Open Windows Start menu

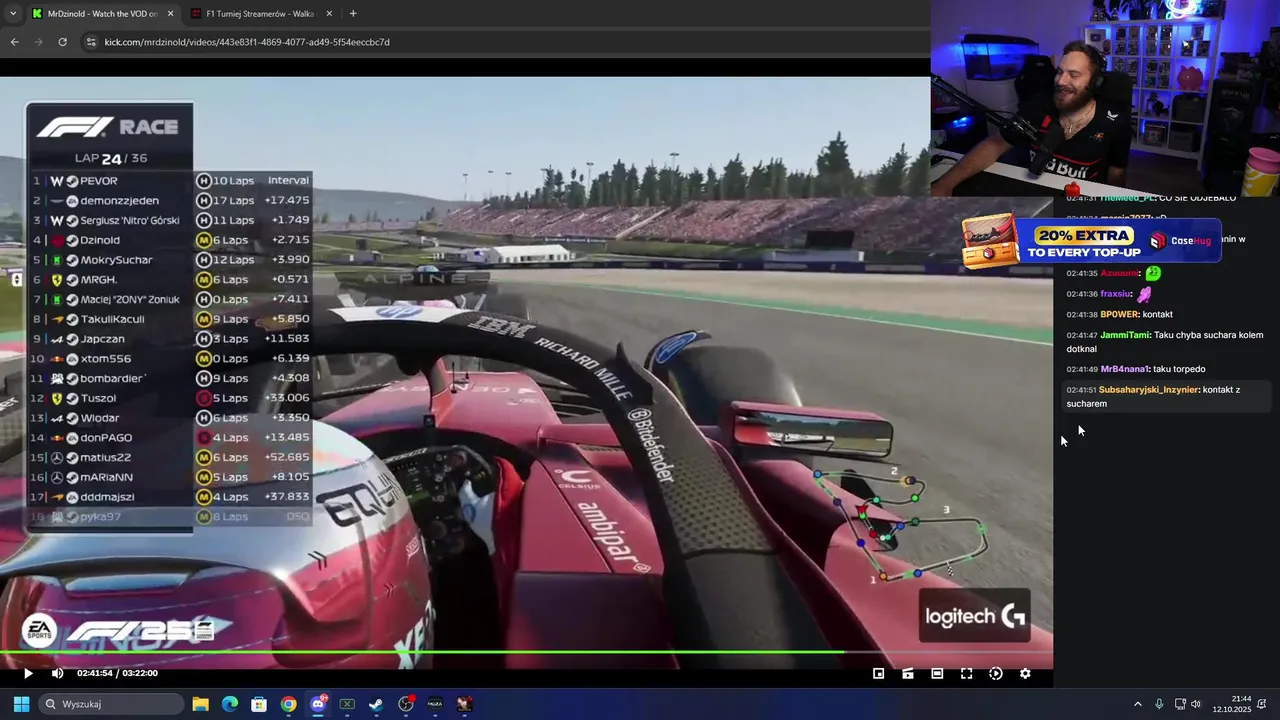click(21, 704)
